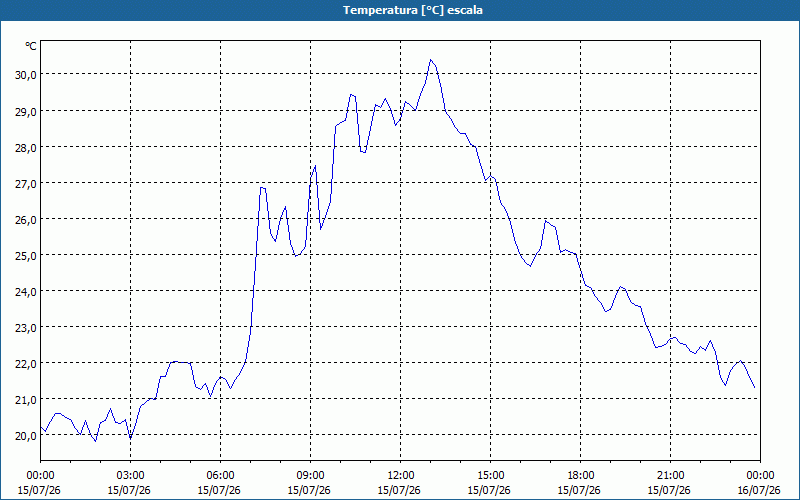Image resolution: width=800 pixels, height=500 pixels.
Task: Click the 18:00 time axis label
Action: coord(580,476)
